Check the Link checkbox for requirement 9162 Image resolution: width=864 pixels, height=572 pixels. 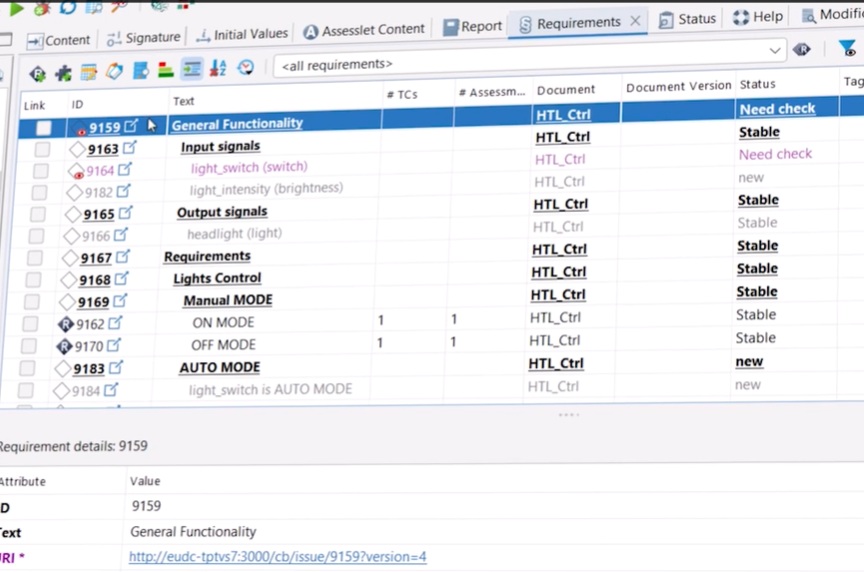[30, 323]
